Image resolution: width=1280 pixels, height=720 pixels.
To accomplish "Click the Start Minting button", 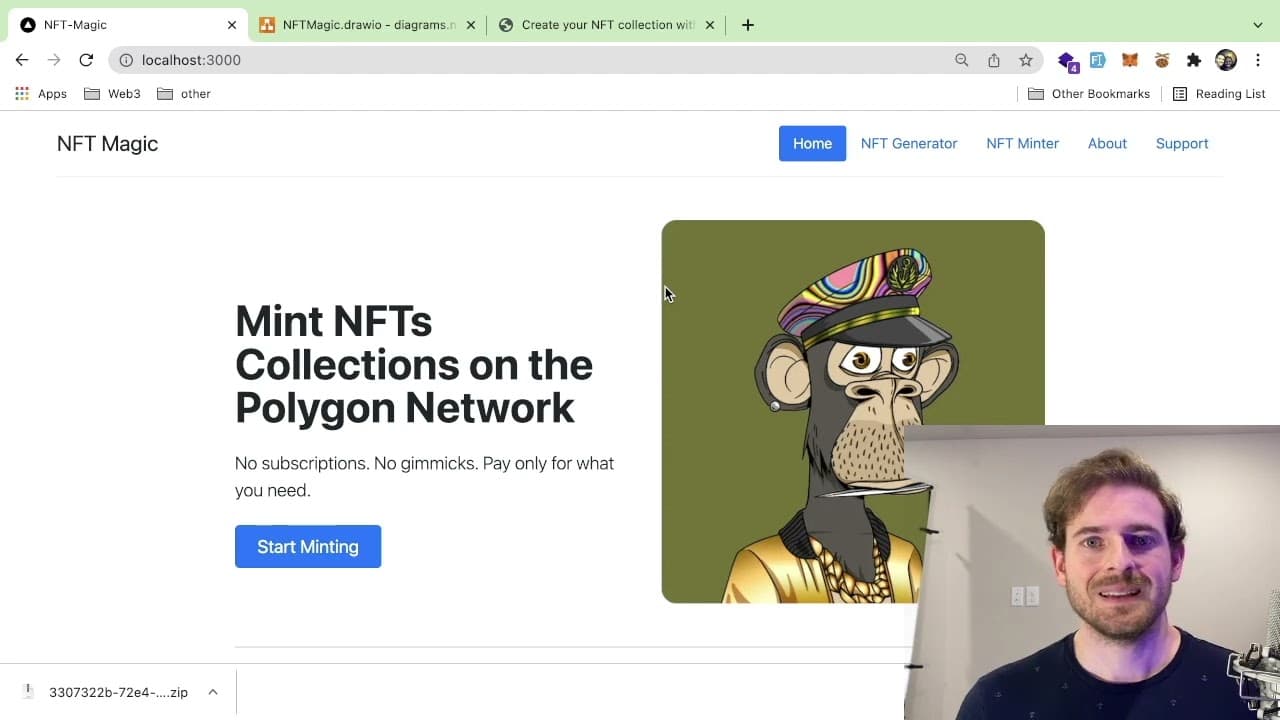I will click(x=308, y=547).
